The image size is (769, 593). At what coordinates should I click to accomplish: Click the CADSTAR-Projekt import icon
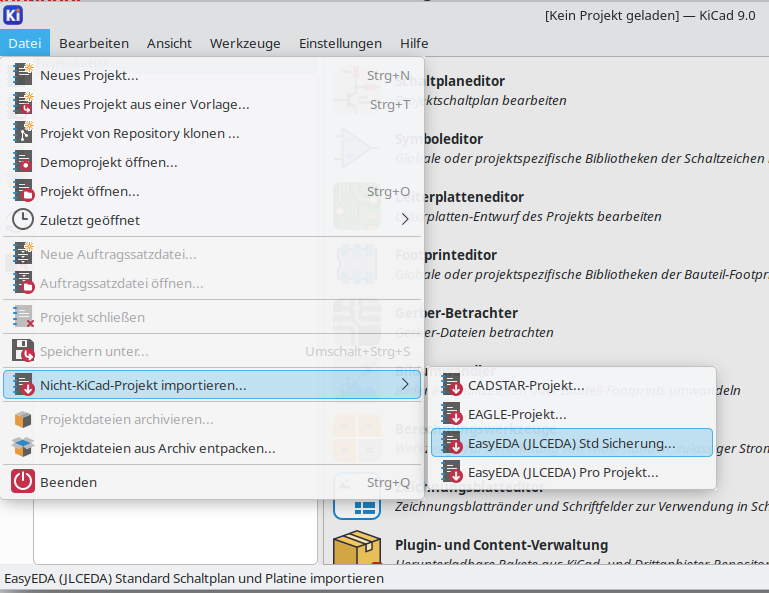pos(452,385)
